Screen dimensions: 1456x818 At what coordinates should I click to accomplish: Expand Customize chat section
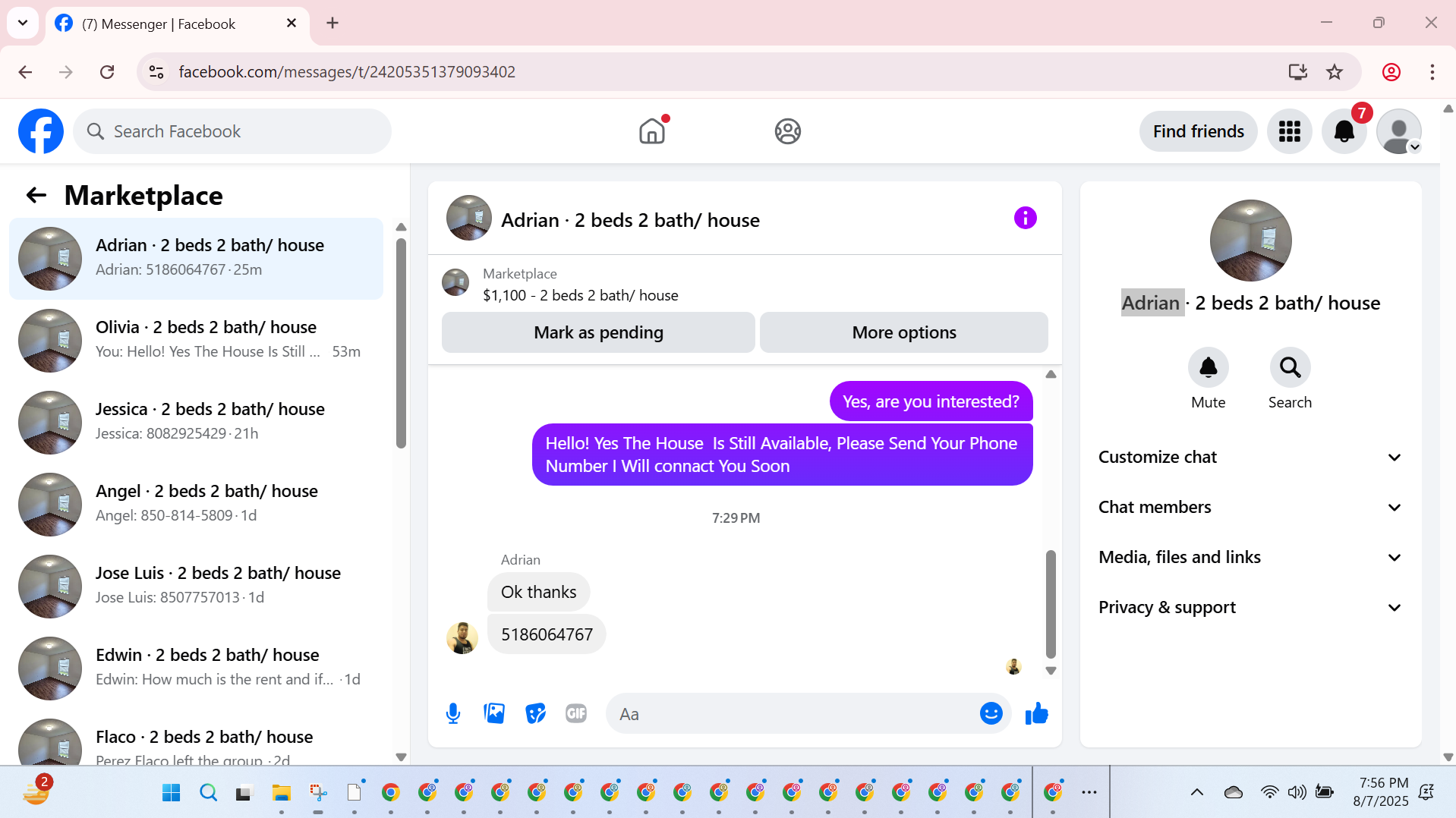coord(1250,458)
